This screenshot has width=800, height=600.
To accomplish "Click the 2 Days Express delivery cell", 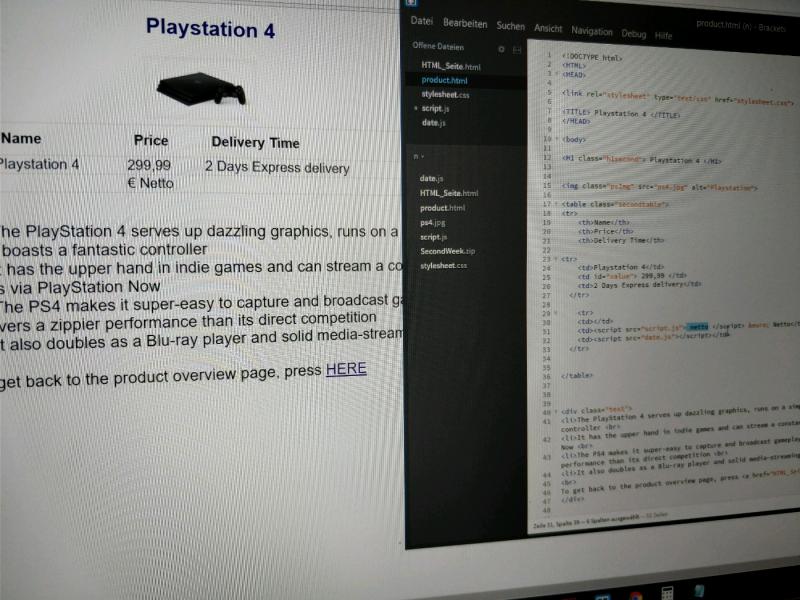I will point(277,167).
